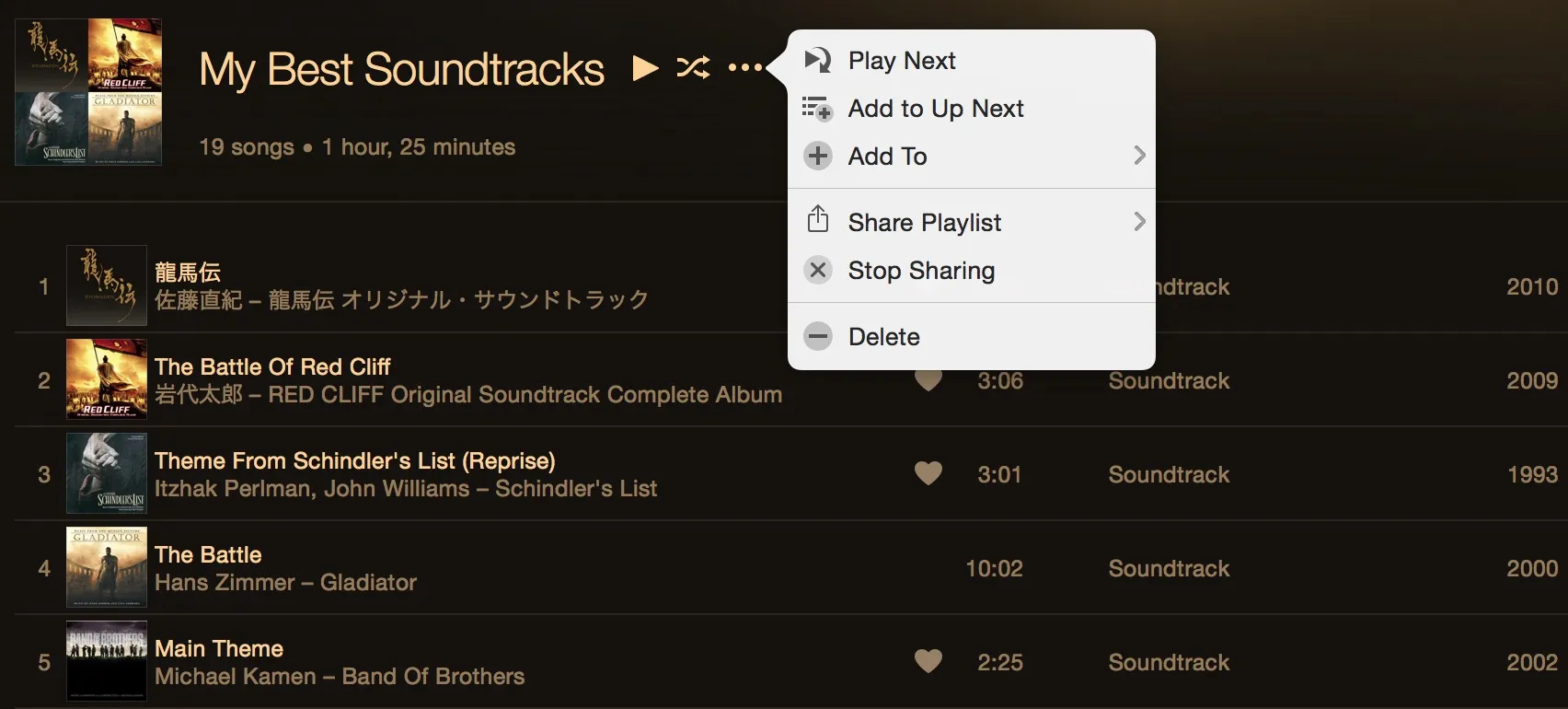Click the share icon beside Share Playlist

pyautogui.click(x=817, y=220)
